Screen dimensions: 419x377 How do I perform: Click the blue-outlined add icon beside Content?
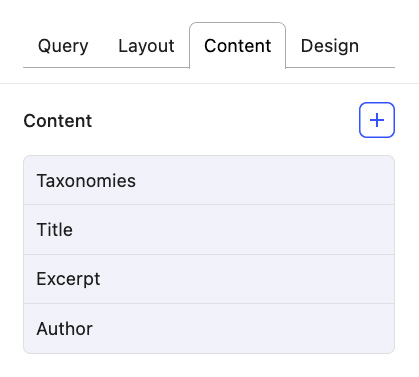point(377,120)
